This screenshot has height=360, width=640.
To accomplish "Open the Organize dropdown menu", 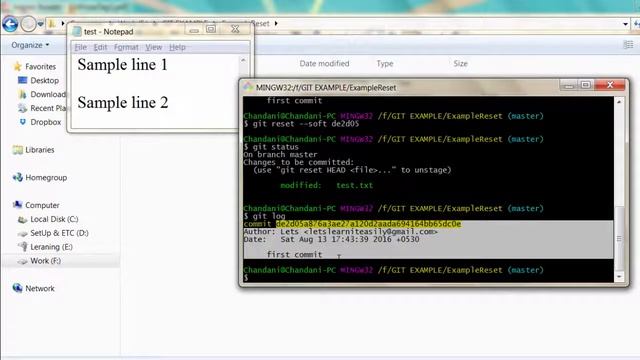I will point(30,45).
